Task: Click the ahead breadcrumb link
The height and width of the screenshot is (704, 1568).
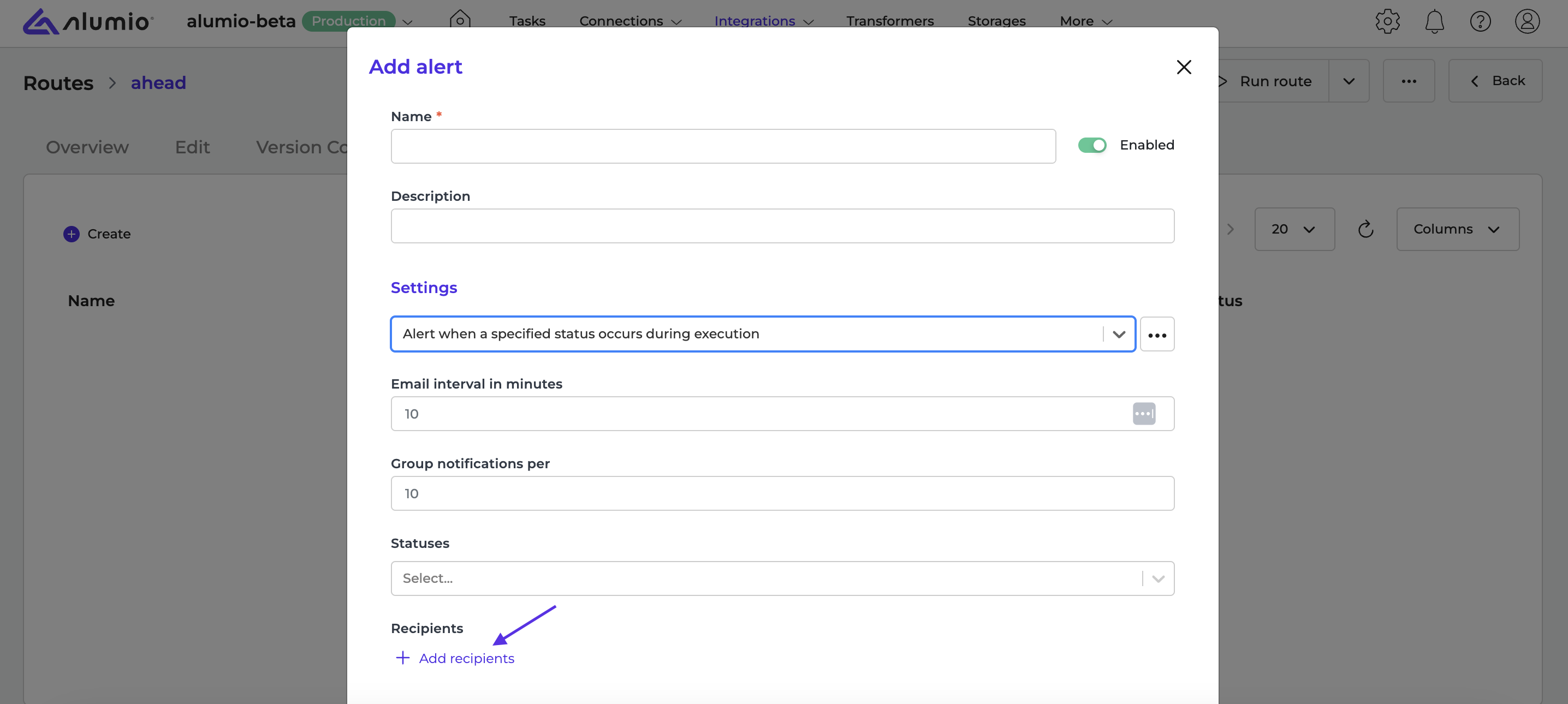Action: coord(158,83)
